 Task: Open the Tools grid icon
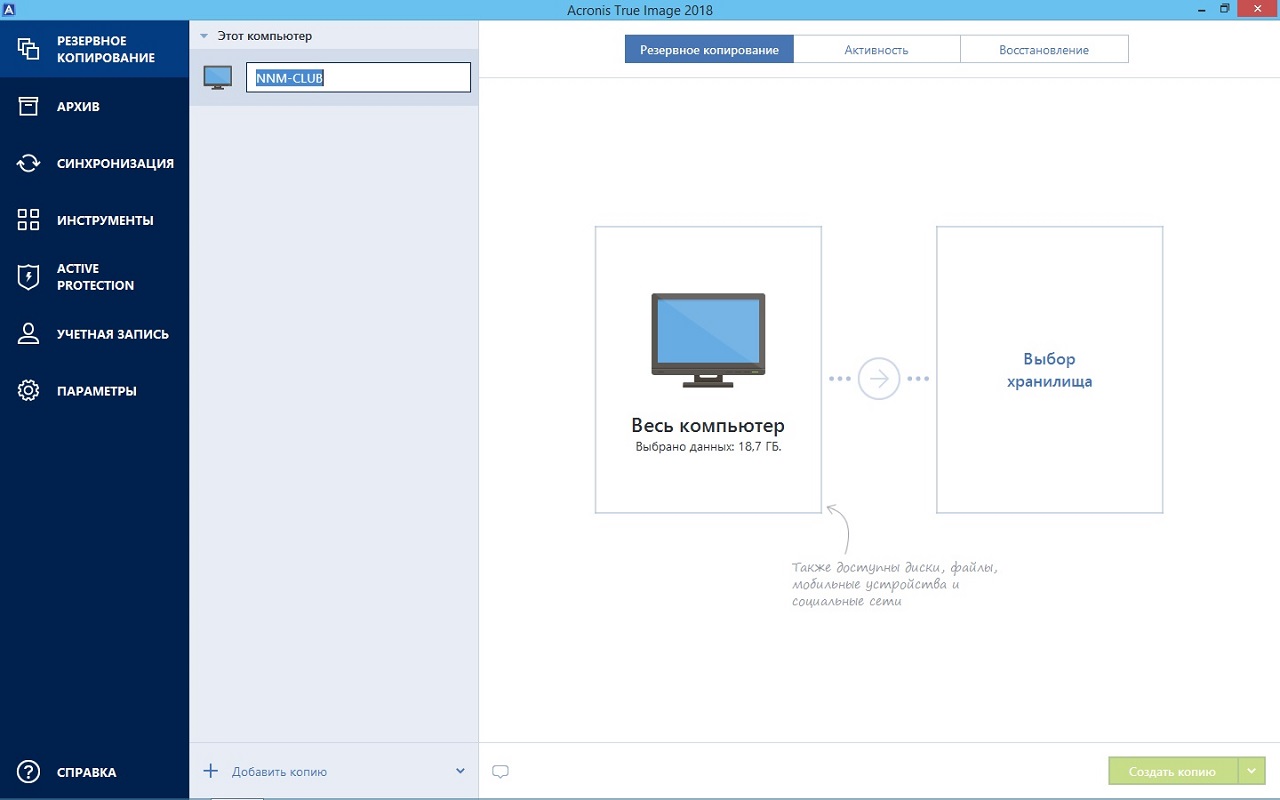pyautogui.click(x=28, y=220)
